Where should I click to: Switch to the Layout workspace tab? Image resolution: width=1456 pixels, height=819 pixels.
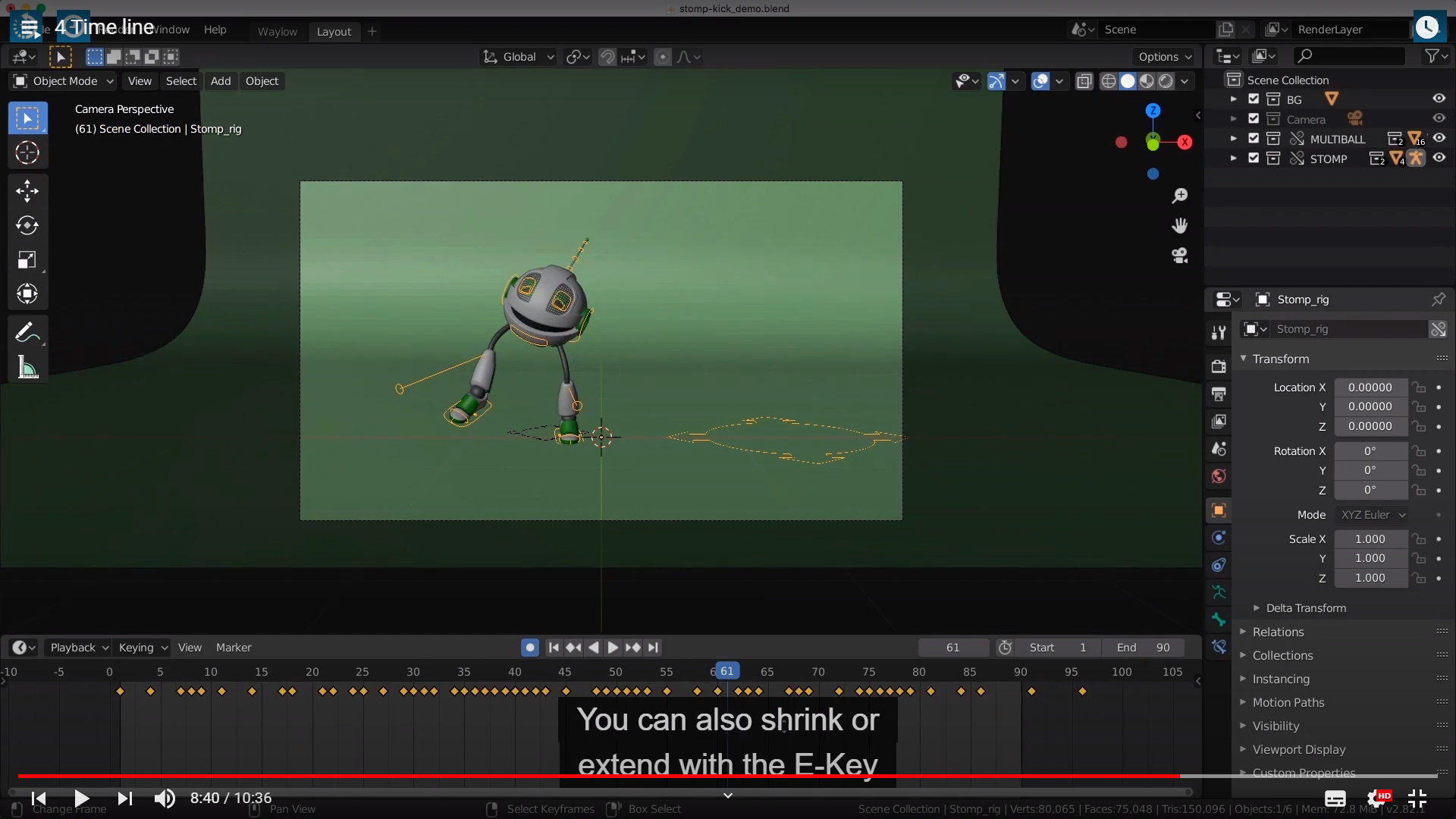click(334, 31)
